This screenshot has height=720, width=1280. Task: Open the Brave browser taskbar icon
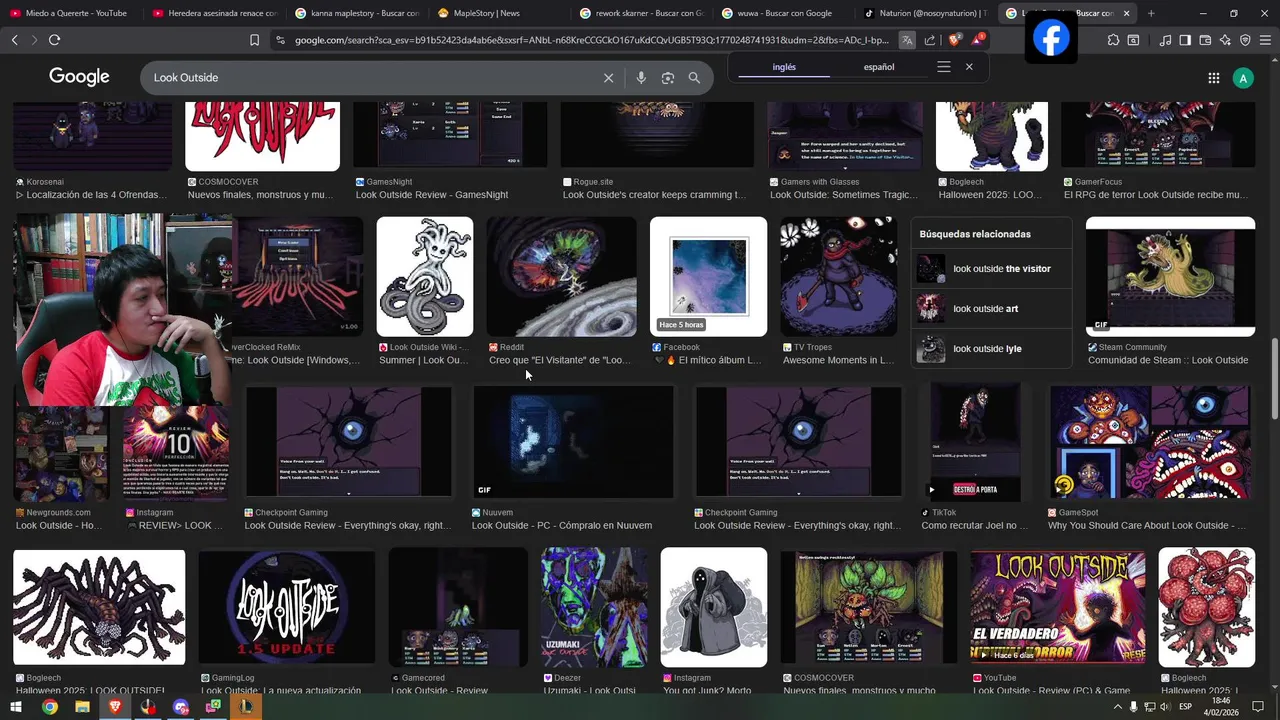pyautogui.click(x=115, y=707)
